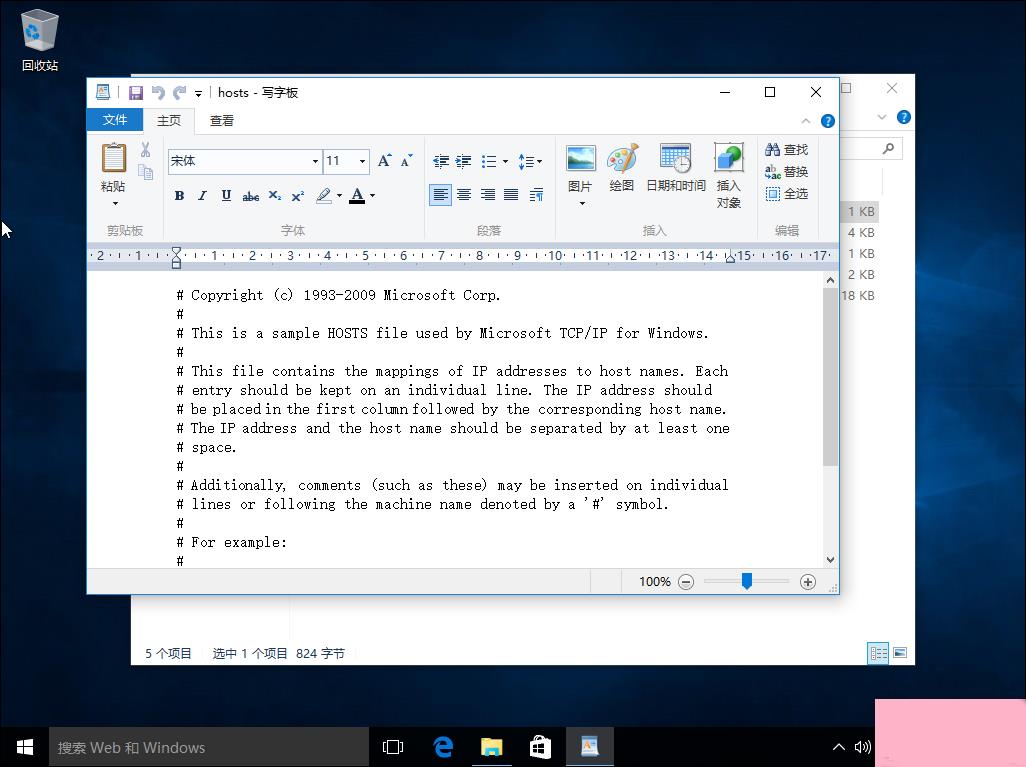Image resolution: width=1026 pixels, height=767 pixels.
Task: Click the 查找 find button
Action: coord(787,150)
